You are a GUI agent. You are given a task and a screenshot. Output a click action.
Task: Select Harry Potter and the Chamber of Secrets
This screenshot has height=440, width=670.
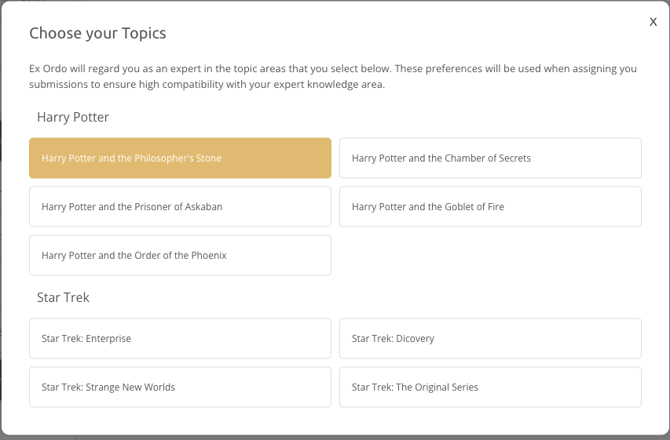point(490,158)
